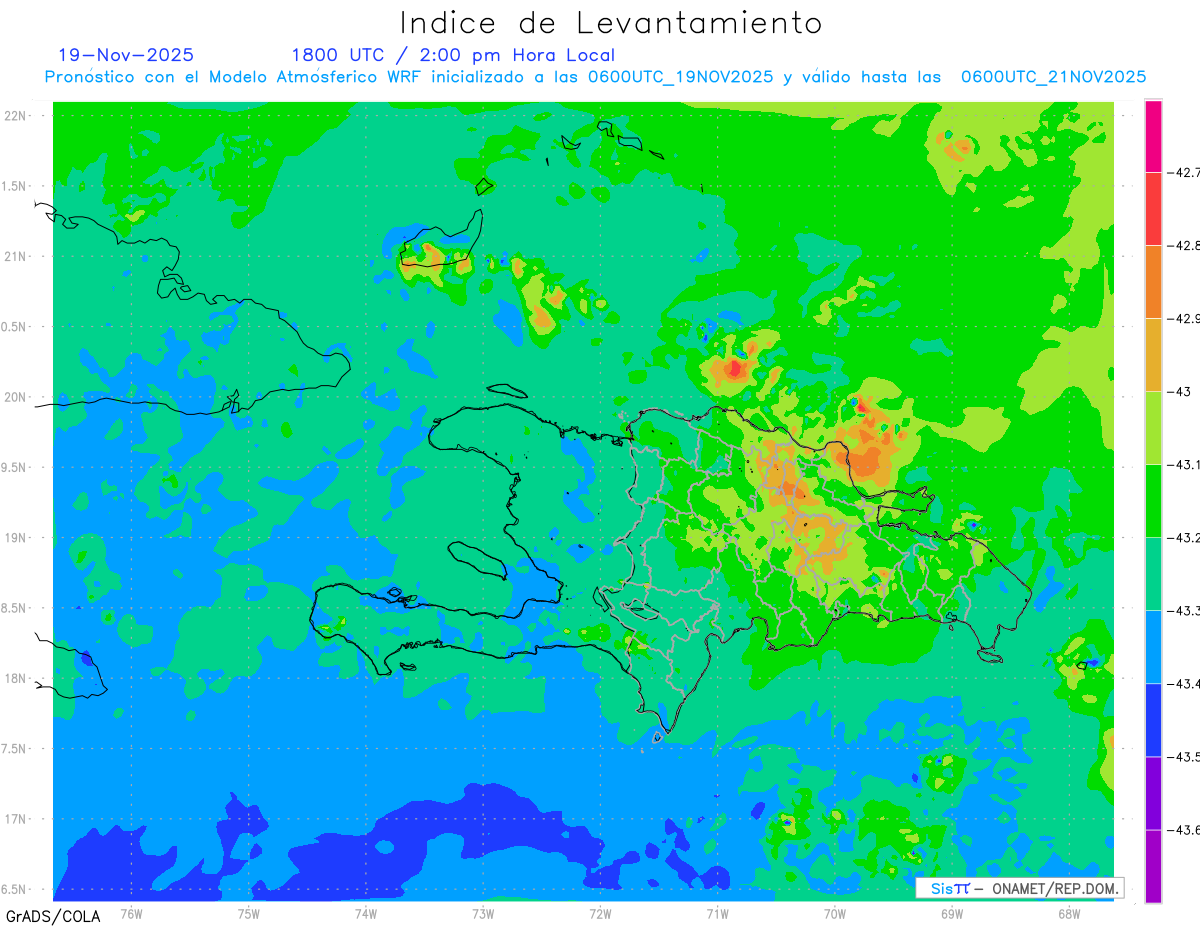The width and height of the screenshot is (1200, 927).
Task: Click the title 'Indice de Levantamiento'
Action: [x=610, y=22]
